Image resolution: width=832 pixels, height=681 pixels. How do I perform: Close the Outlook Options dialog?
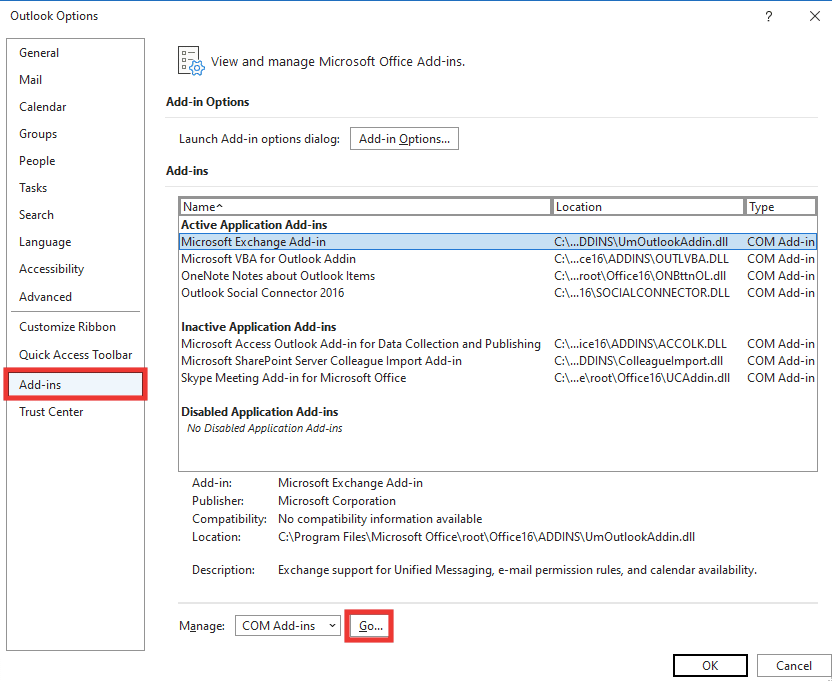pyautogui.click(x=814, y=16)
